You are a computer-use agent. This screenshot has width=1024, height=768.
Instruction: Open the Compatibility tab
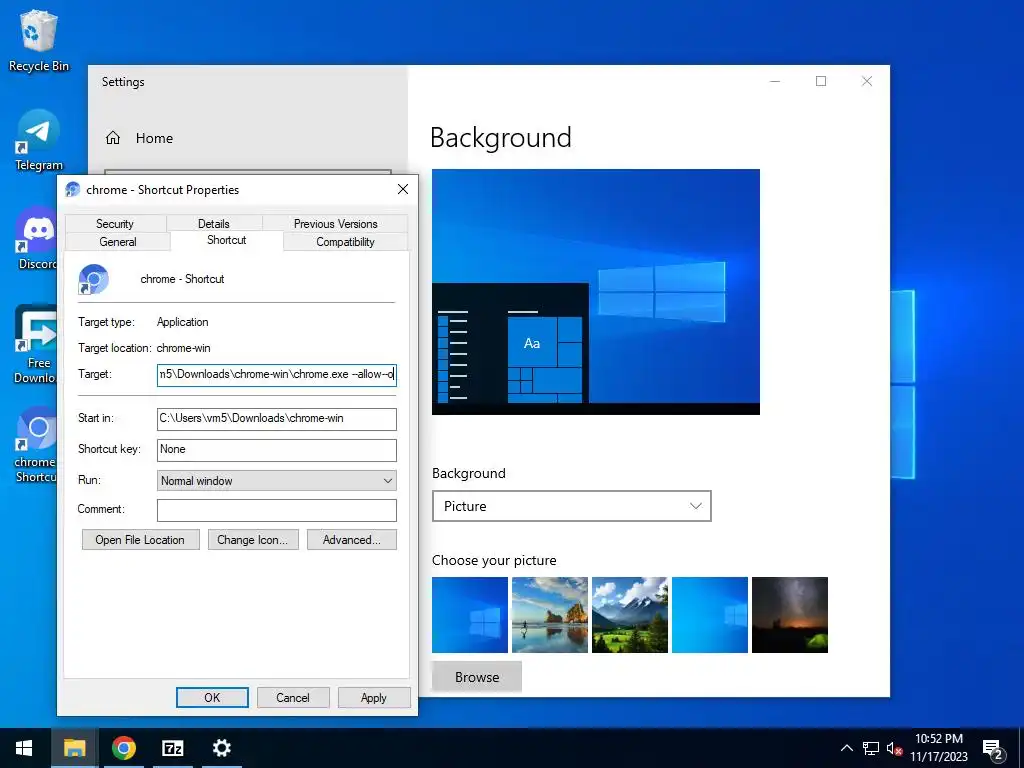(x=345, y=242)
